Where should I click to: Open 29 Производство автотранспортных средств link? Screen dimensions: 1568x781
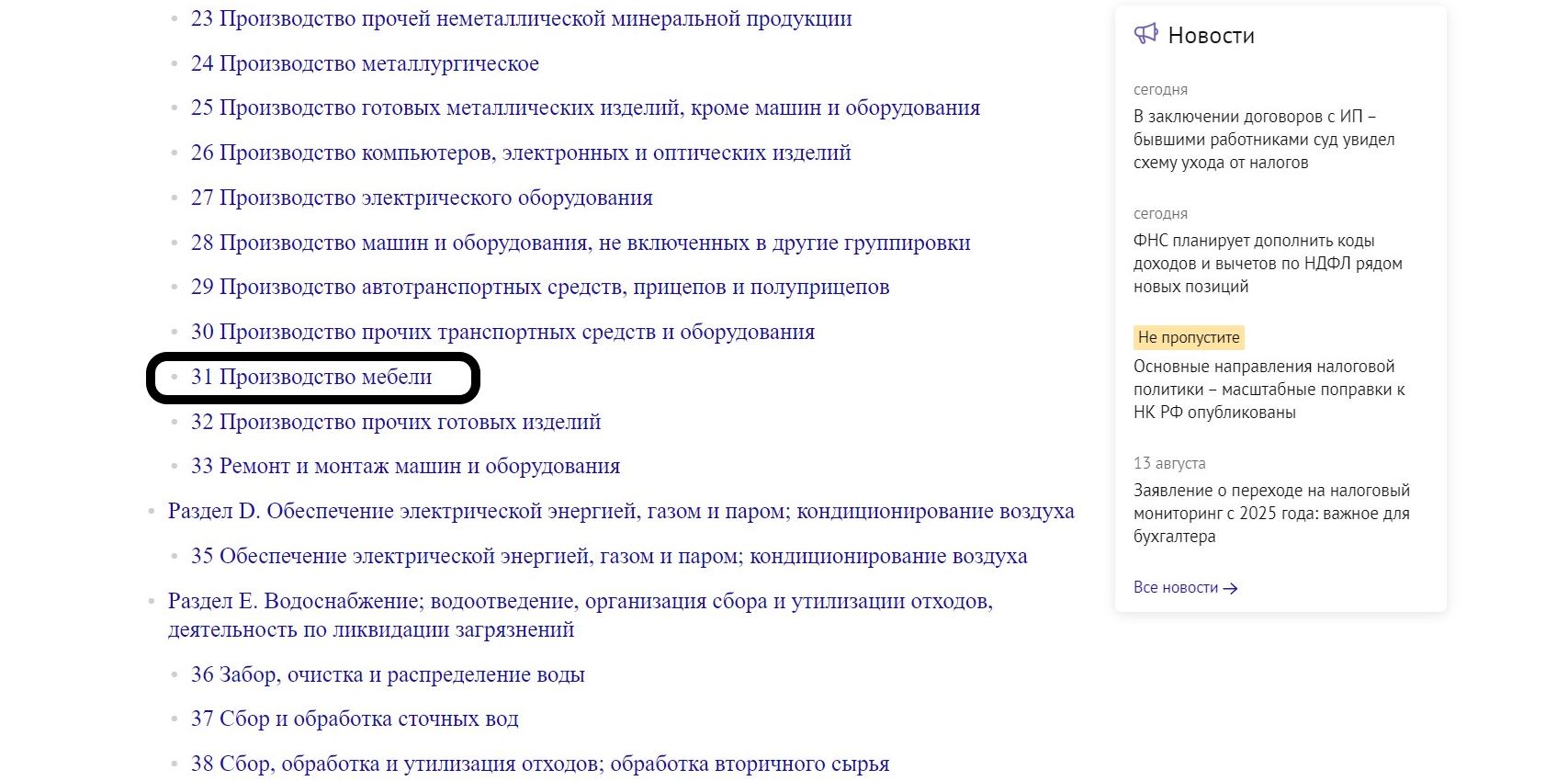[539, 288]
